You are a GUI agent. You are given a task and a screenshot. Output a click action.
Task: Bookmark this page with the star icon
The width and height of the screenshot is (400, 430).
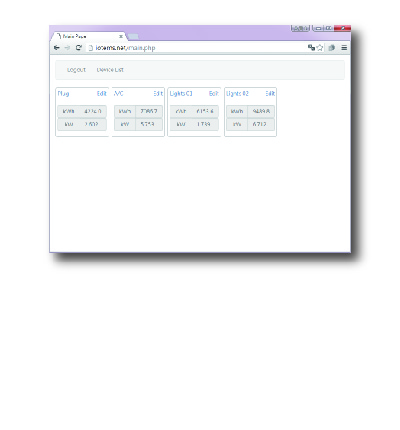[x=320, y=48]
